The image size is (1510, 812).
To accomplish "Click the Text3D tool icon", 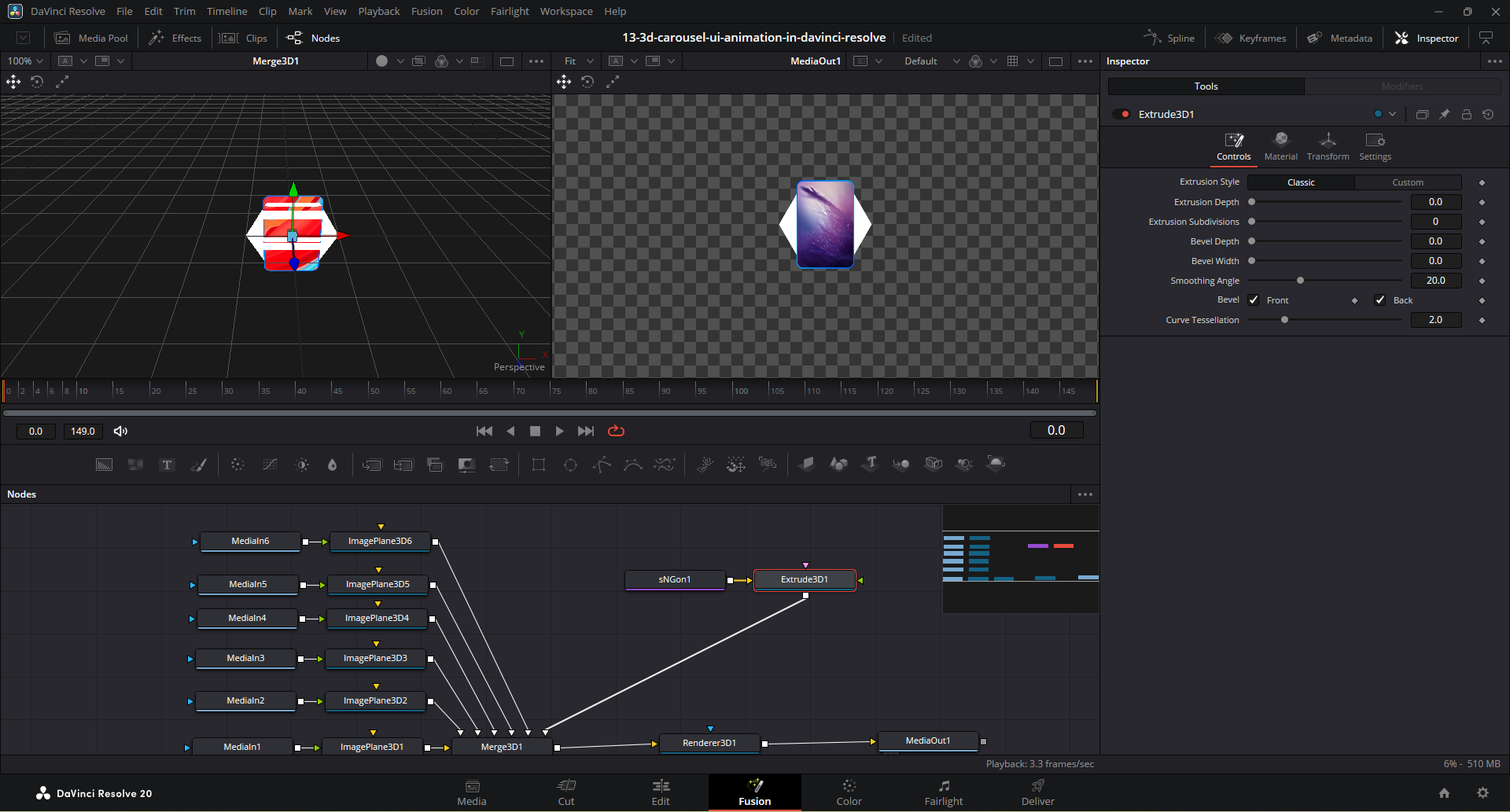I will coord(870,464).
